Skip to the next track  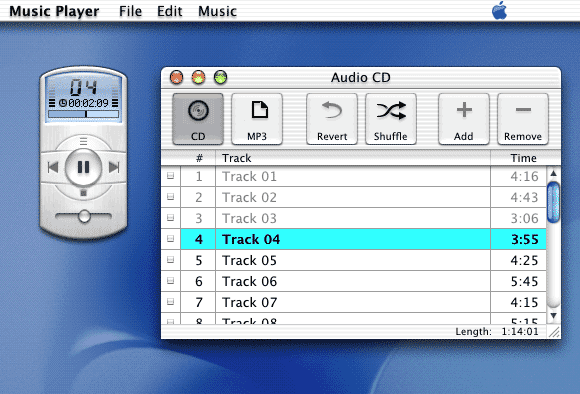pos(114,167)
